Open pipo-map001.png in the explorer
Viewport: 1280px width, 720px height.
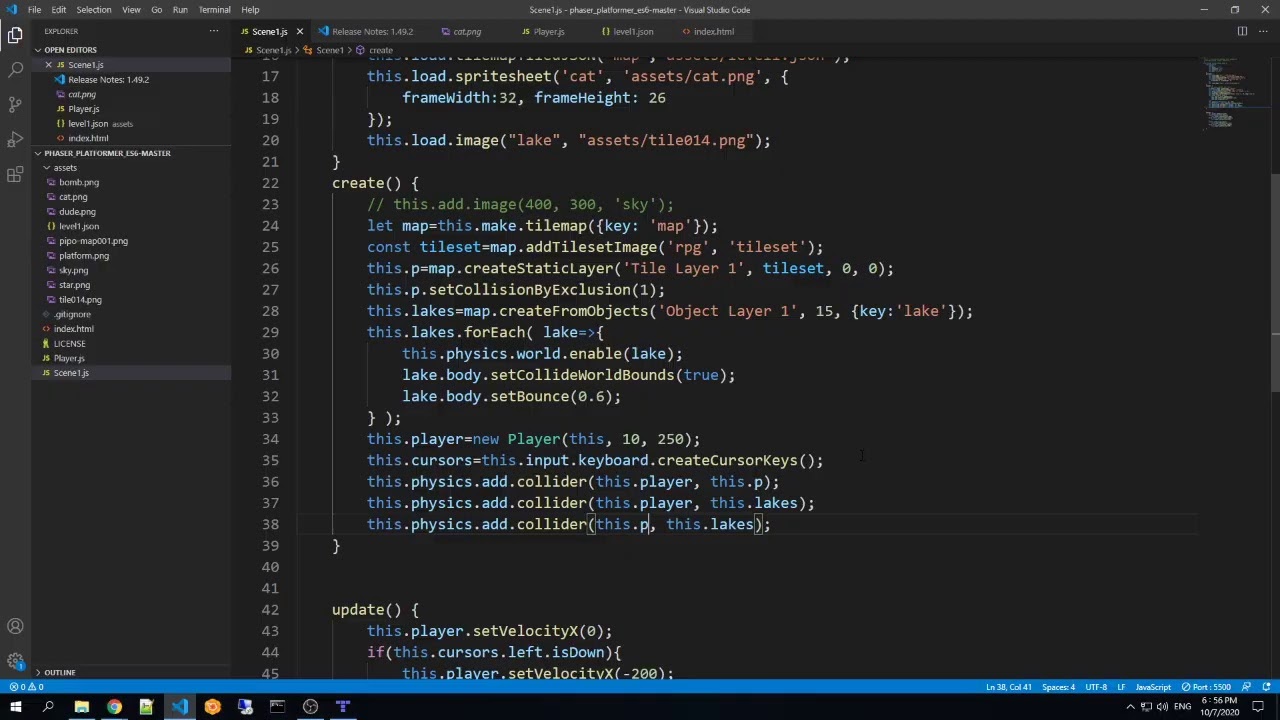click(x=93, y=241)
